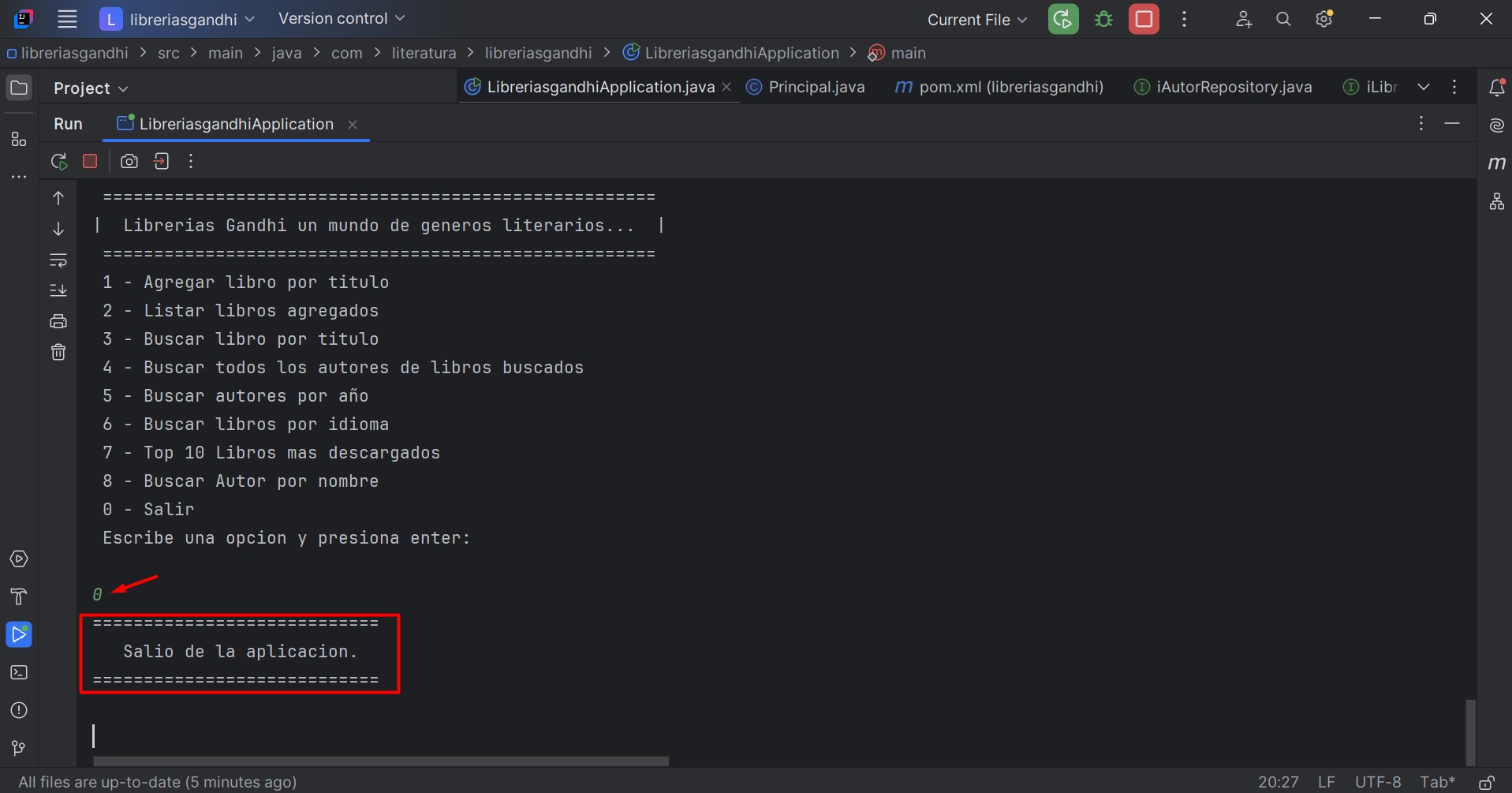The image size is (1512, 793).
Task: Open Search Everywhere magnifier
Action: tap(1283, 19)
